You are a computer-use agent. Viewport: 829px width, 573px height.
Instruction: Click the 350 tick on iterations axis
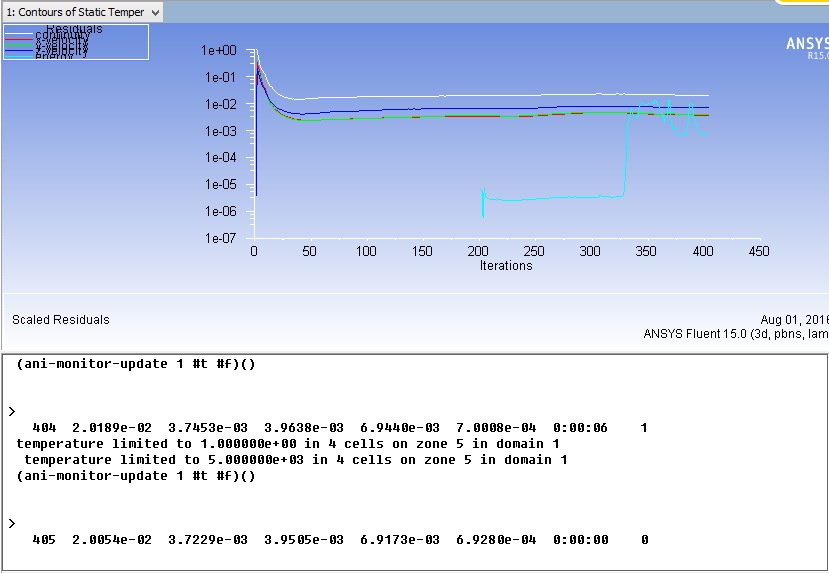point(646,251)
